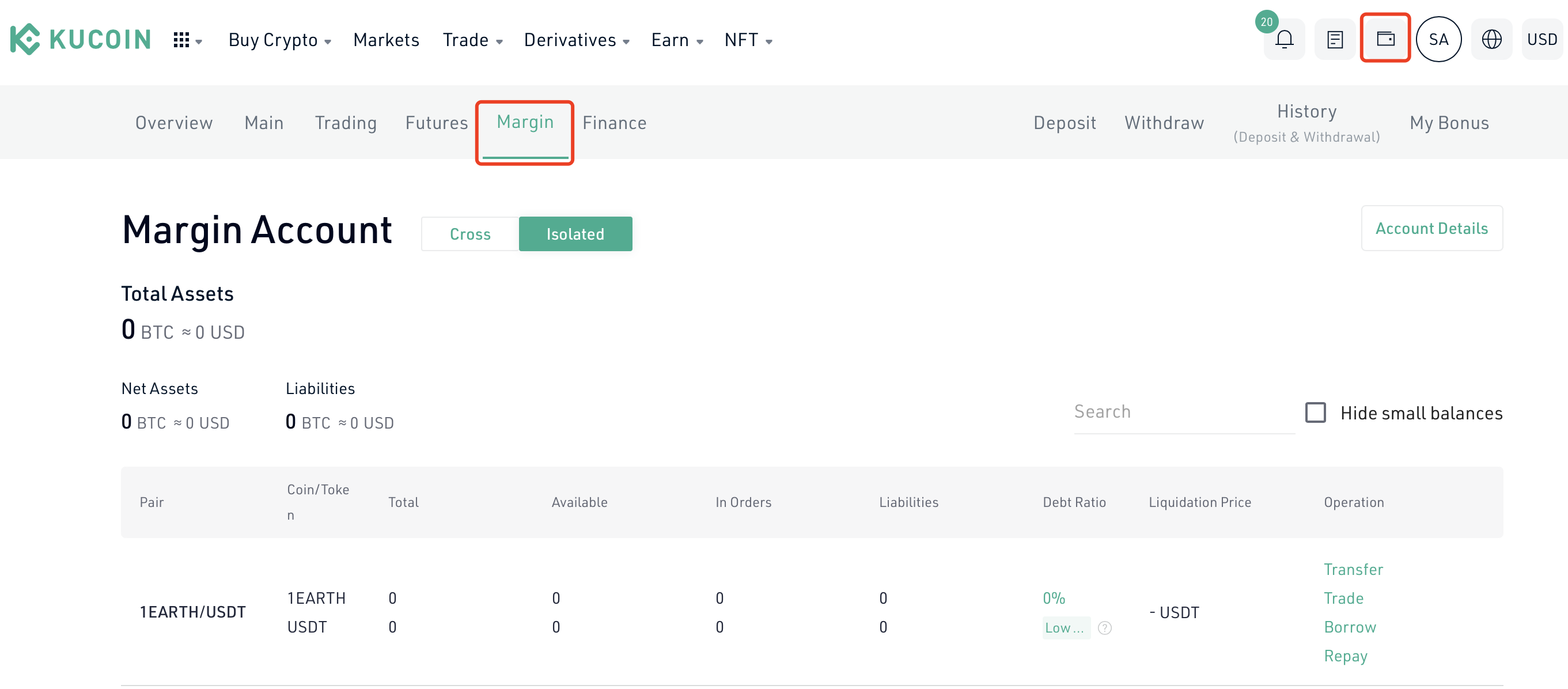1568x689 pixels.
Task: Switch to the Futures account tab
Action: coord(437,123)
